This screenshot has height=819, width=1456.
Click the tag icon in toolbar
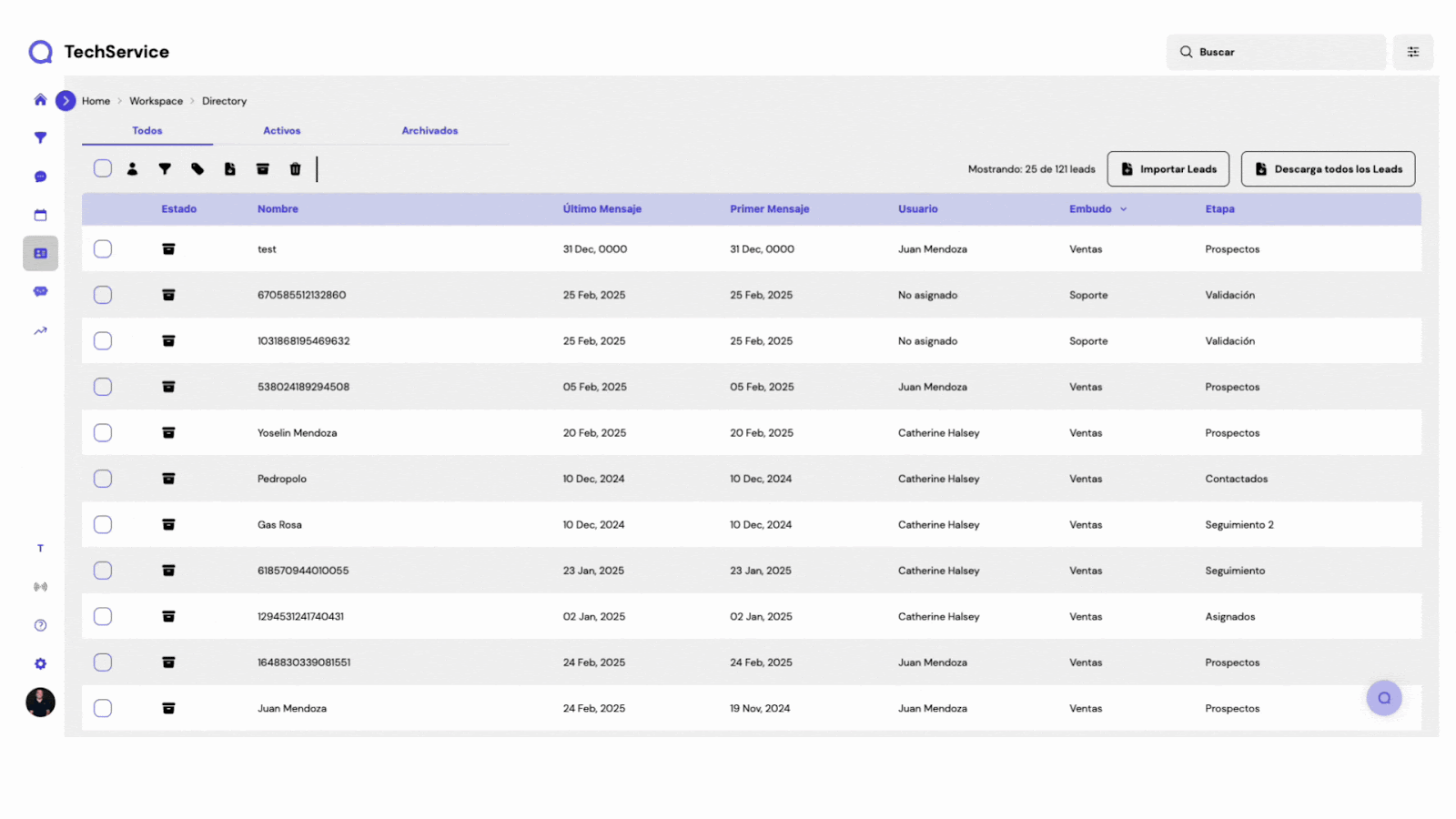(197, 169)
